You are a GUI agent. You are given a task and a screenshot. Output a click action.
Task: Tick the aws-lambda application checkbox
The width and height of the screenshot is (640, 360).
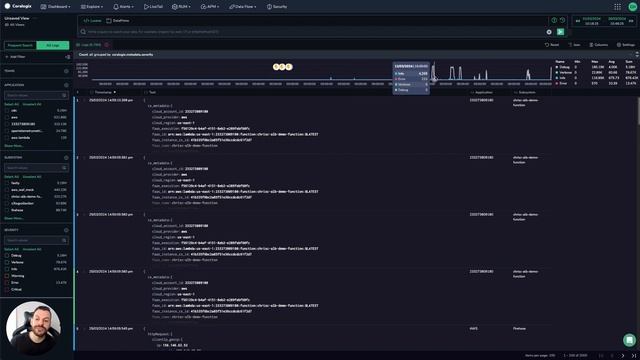pos(7,138)
